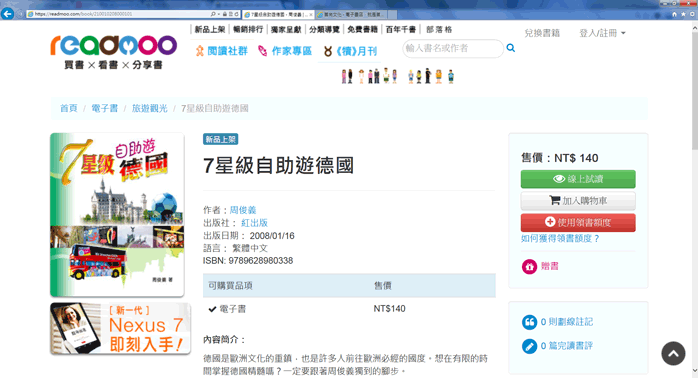Open the 百年千書 menu item
Viewport: 698px width, 378px height.
pyautogui.click(x=401, y=29)
